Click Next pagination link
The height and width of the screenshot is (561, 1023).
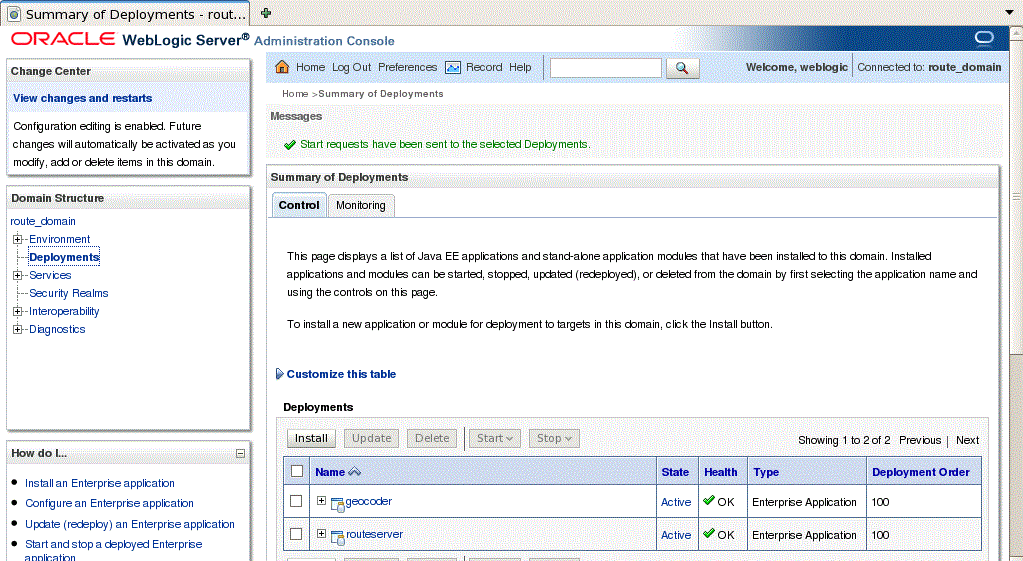pos(968,440)
